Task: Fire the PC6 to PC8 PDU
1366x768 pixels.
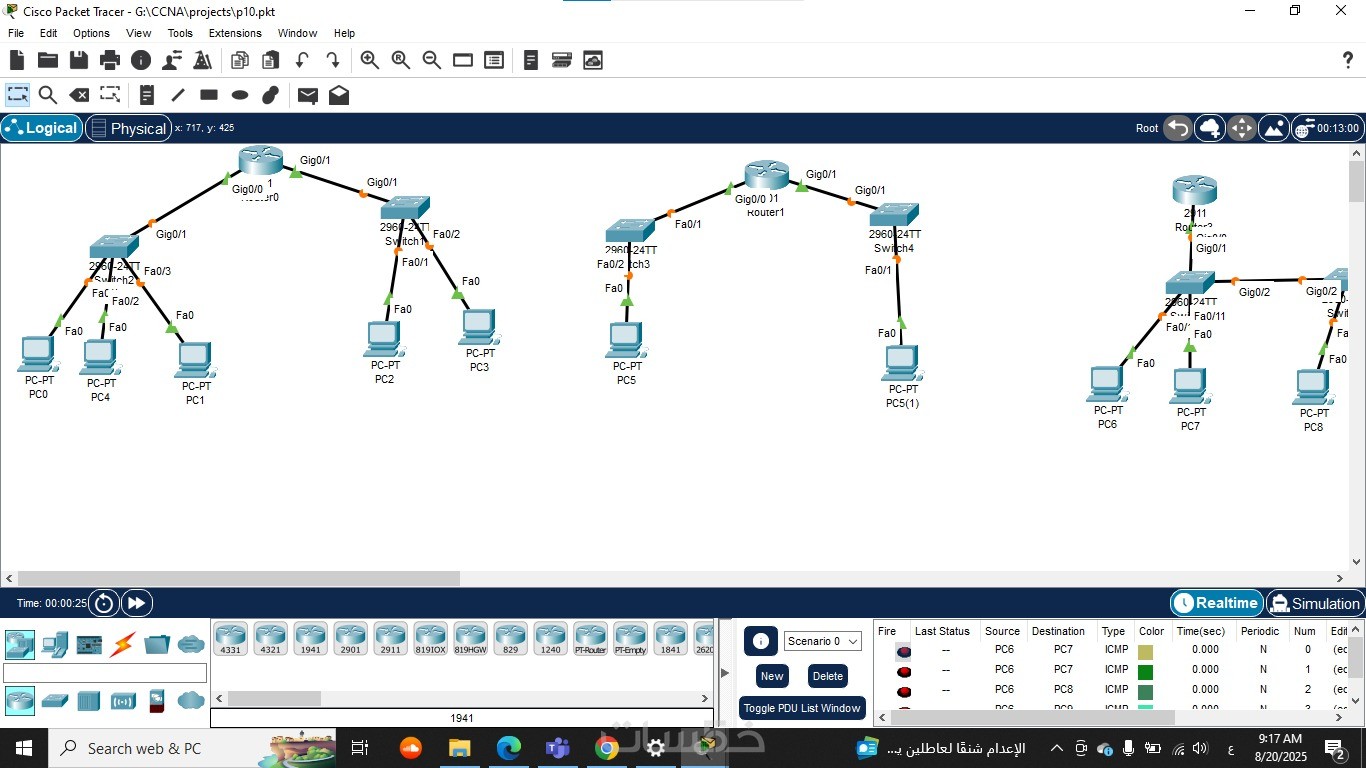Action: (904, 691)
